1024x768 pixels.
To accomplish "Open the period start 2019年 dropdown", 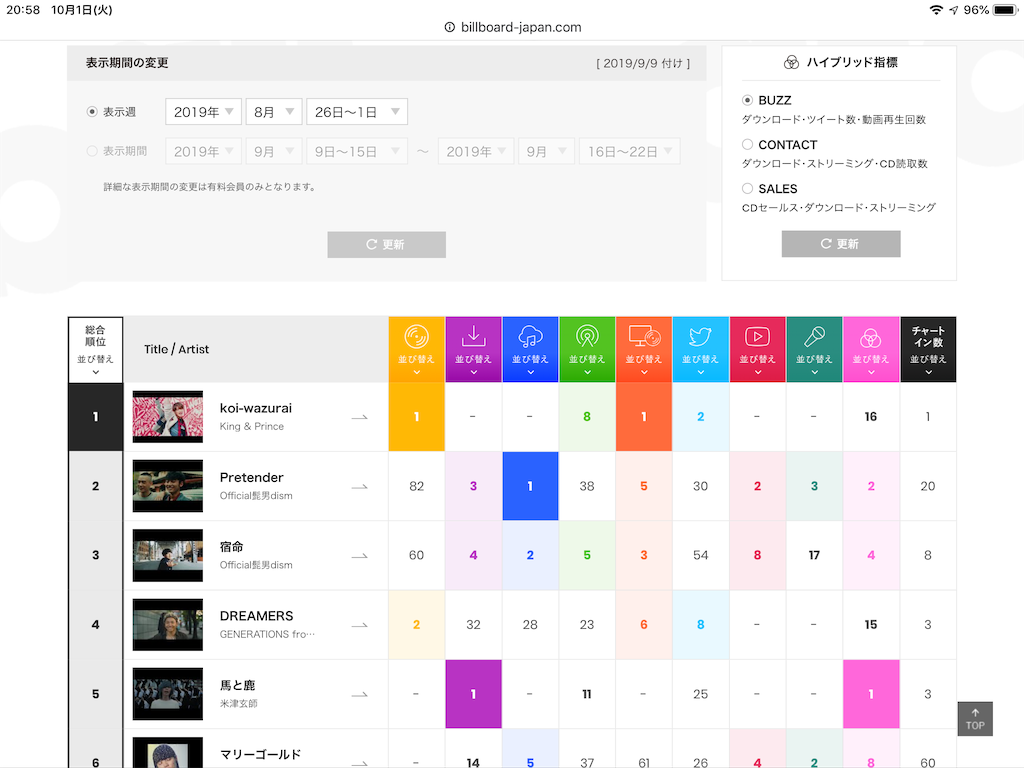I will (x=203, y=151).
